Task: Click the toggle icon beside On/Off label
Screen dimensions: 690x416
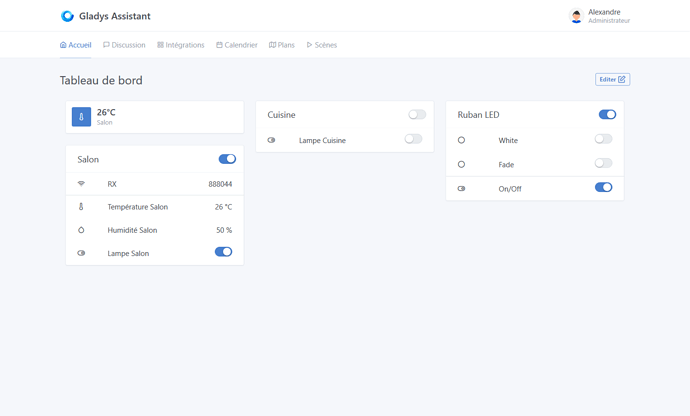Action: 461,188
